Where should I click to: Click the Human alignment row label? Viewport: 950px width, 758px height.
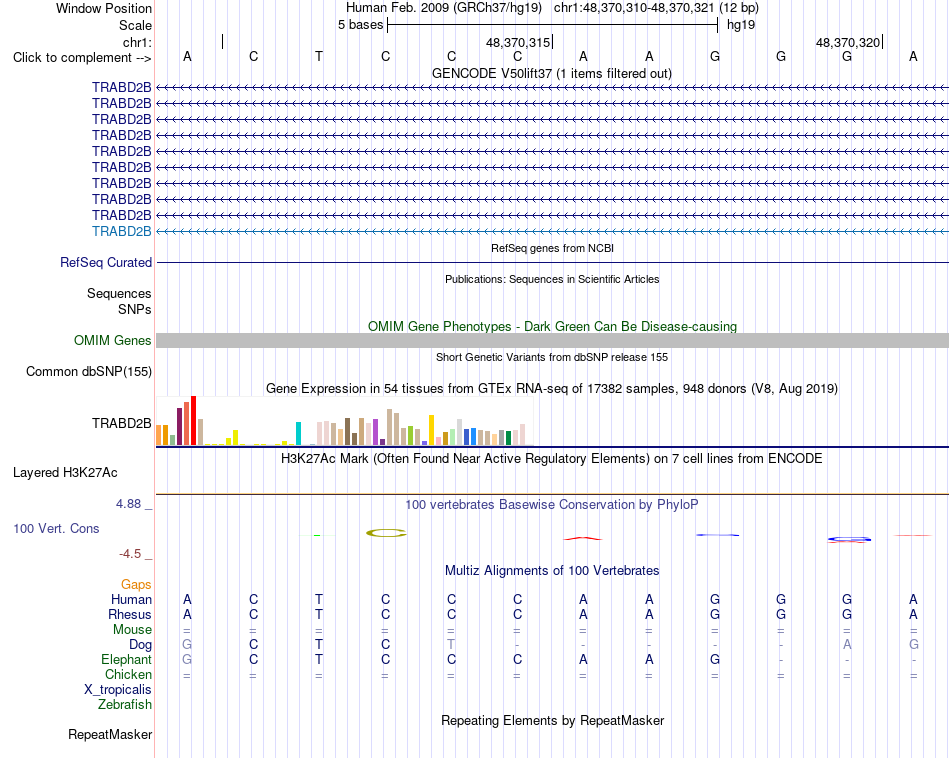tap(131, 599)
